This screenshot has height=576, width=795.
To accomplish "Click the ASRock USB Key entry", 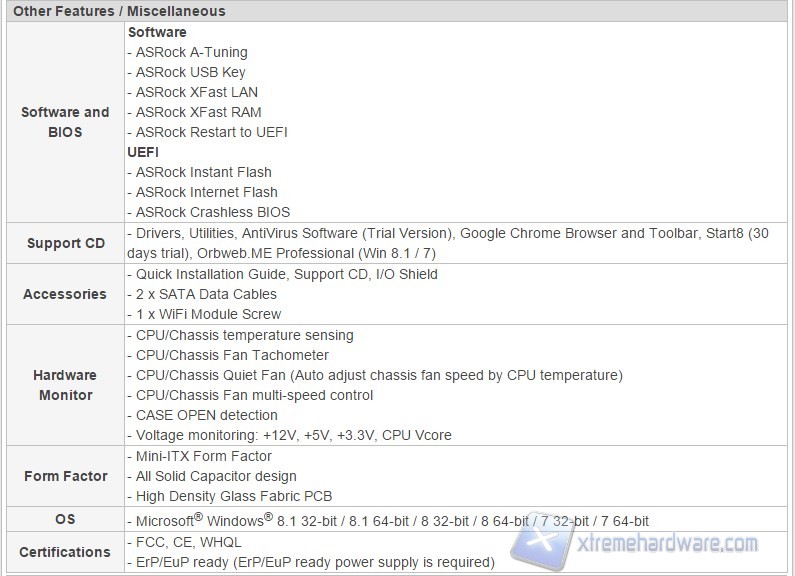I will (x=187, y=72).
